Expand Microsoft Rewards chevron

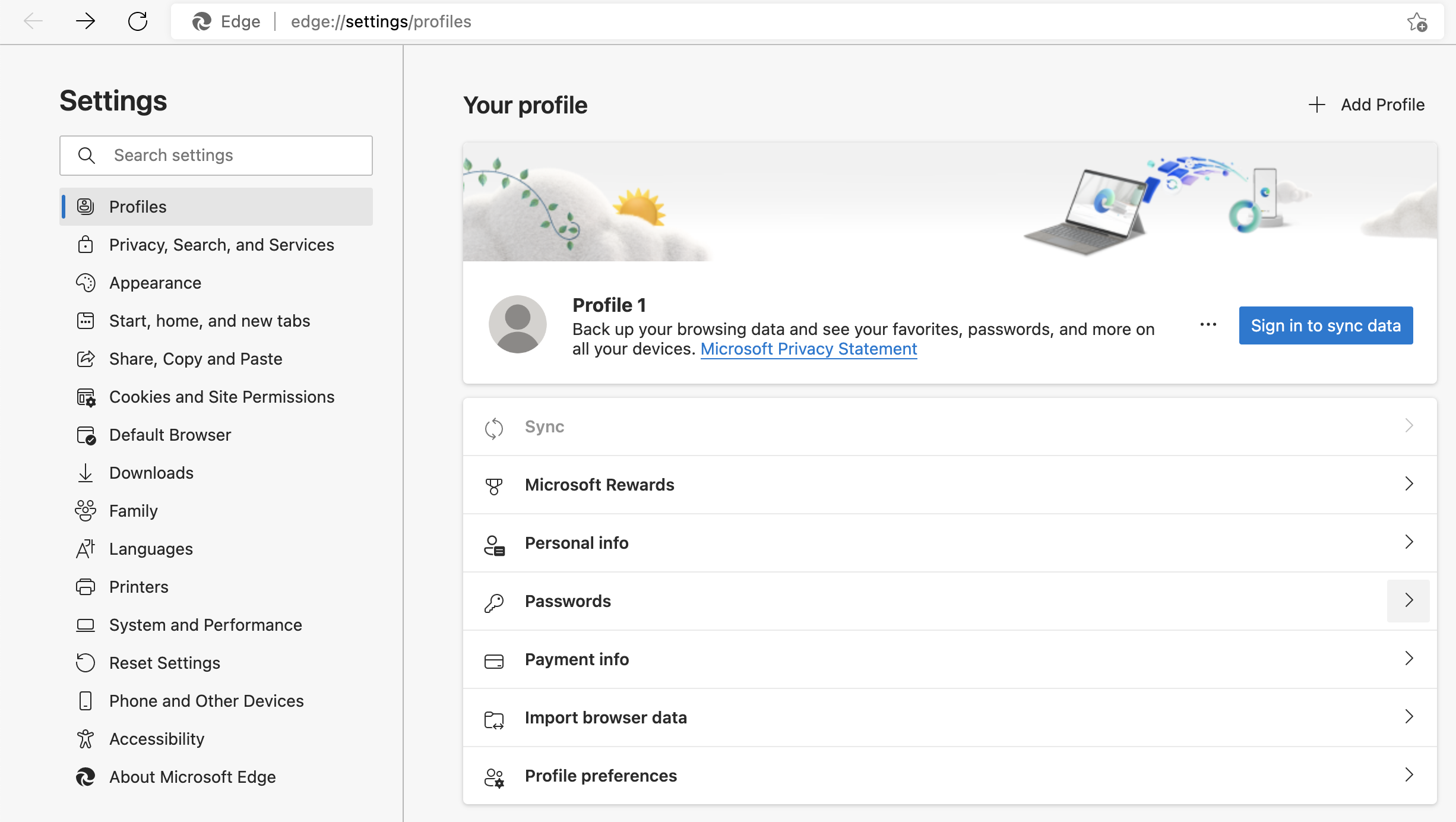pos(1409,483)
